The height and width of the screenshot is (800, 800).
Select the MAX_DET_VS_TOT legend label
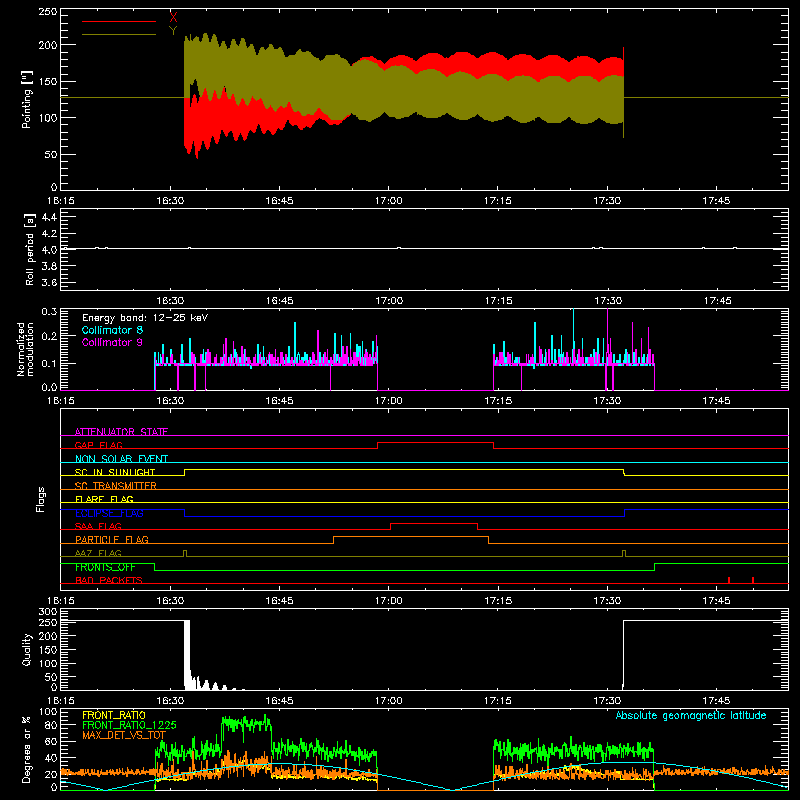(124, 735)
